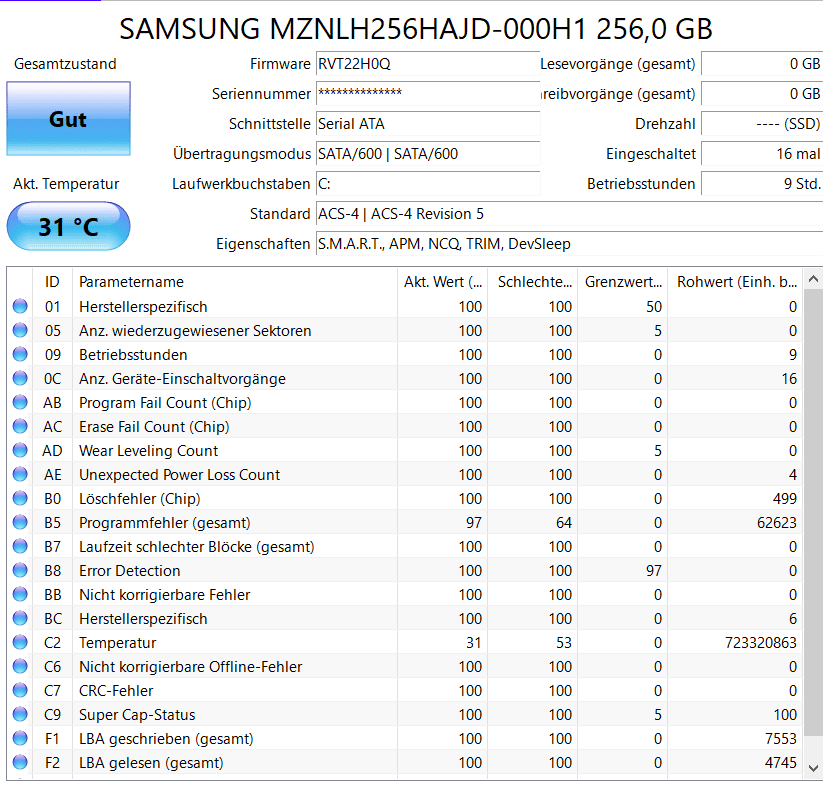
Task: Click the Betriebsstunden field showing 9 Std.
Action: (x=762, y=184)
